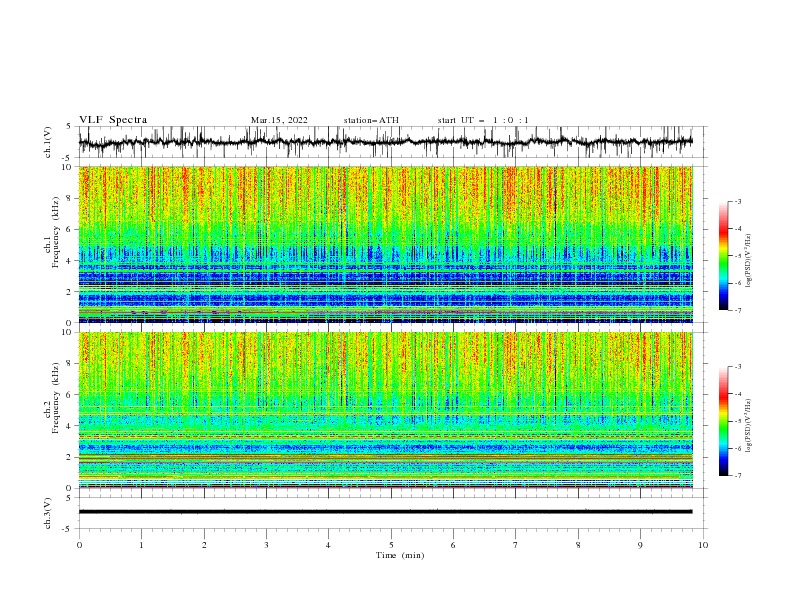Select the date text "Mar.15, 2022"
The width and height of the screenshot is (792, 612).
[x=279, y=120]
